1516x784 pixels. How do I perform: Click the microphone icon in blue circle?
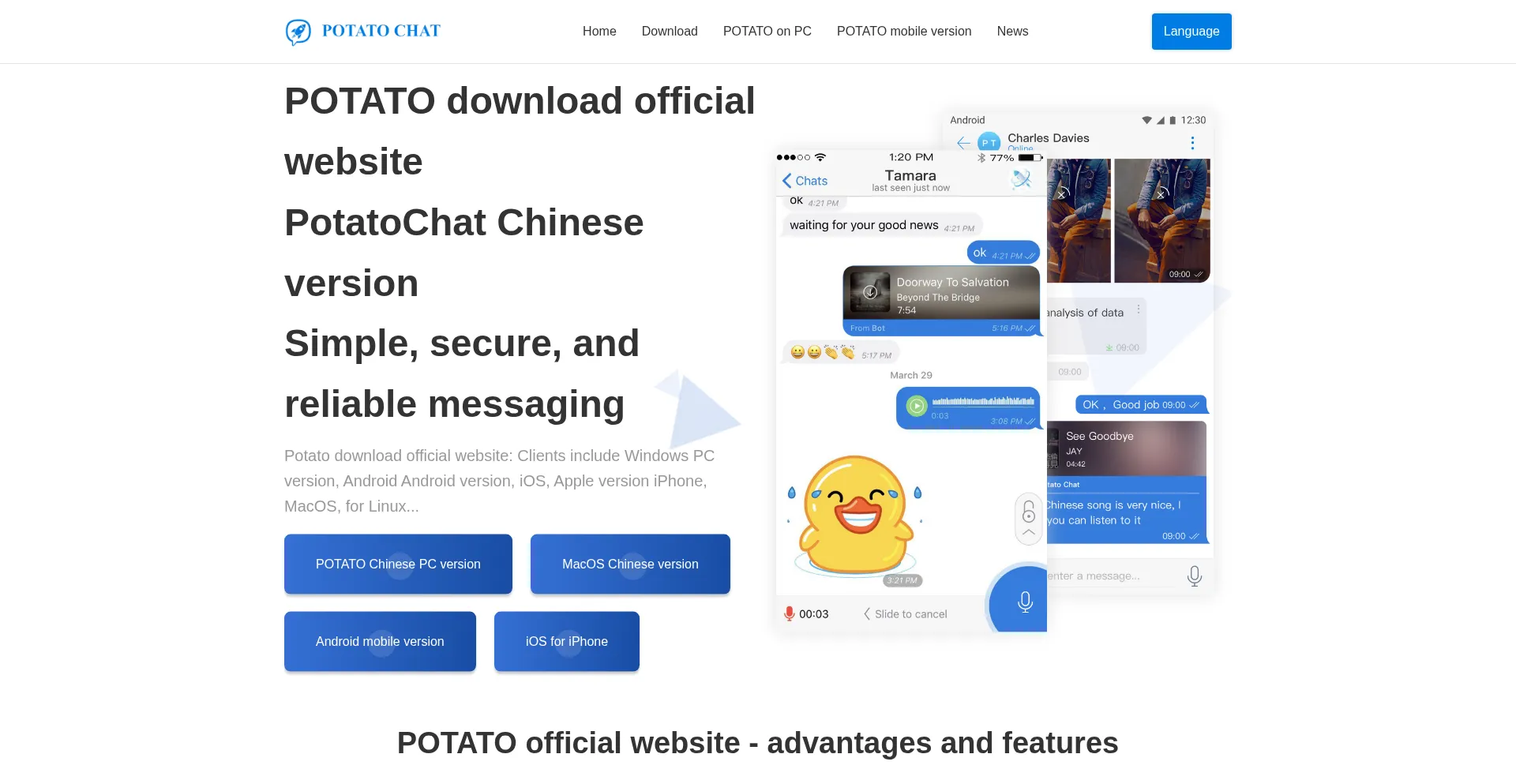tap(1025, 602)
